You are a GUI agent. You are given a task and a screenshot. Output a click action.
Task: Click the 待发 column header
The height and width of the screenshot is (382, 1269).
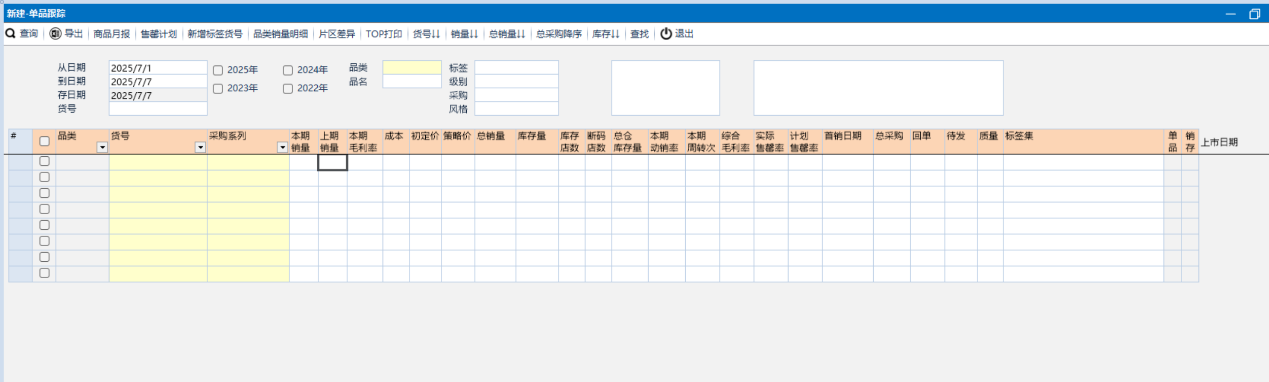click(960, 141)
